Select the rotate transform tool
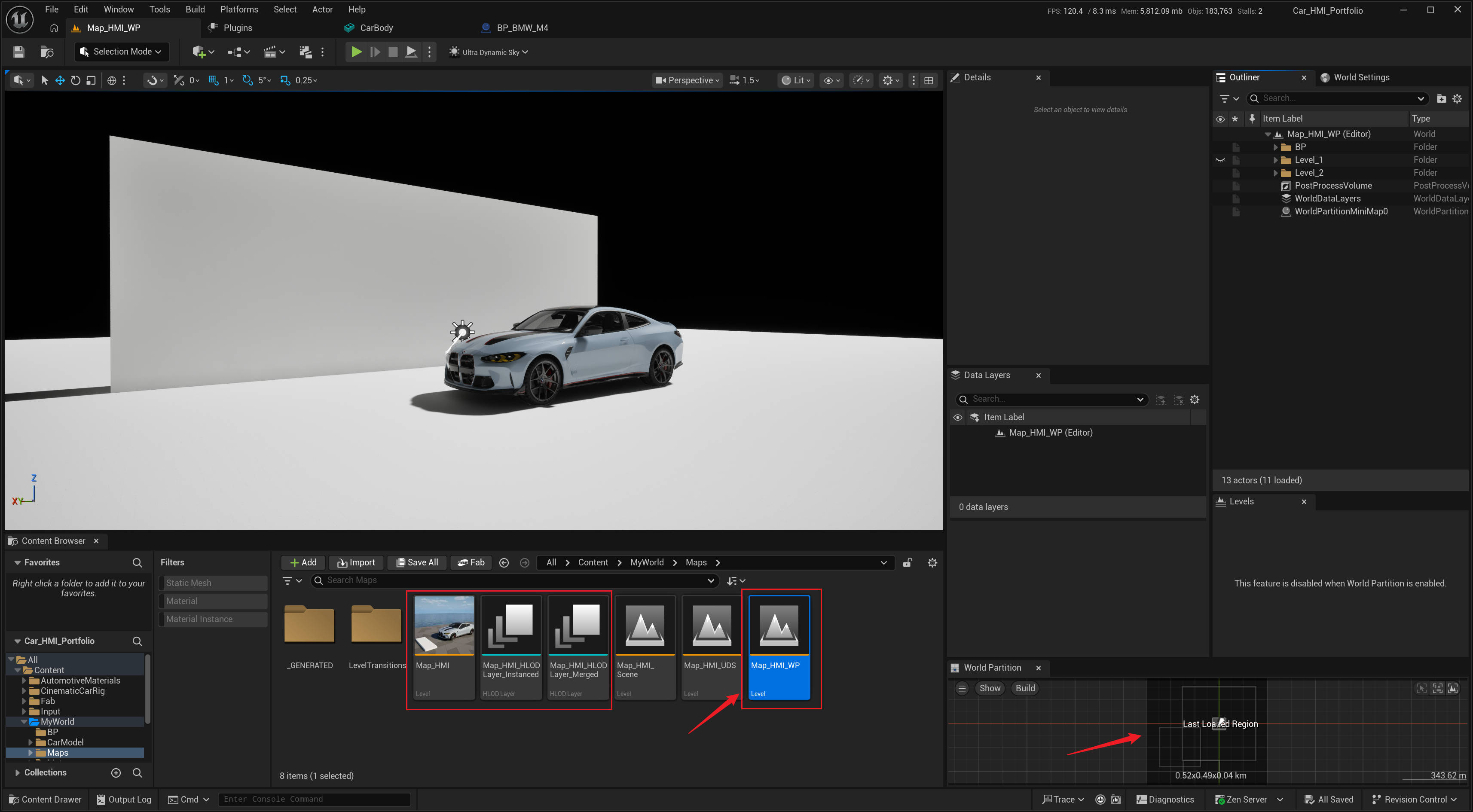The image size is (1473, 812). 76,81
